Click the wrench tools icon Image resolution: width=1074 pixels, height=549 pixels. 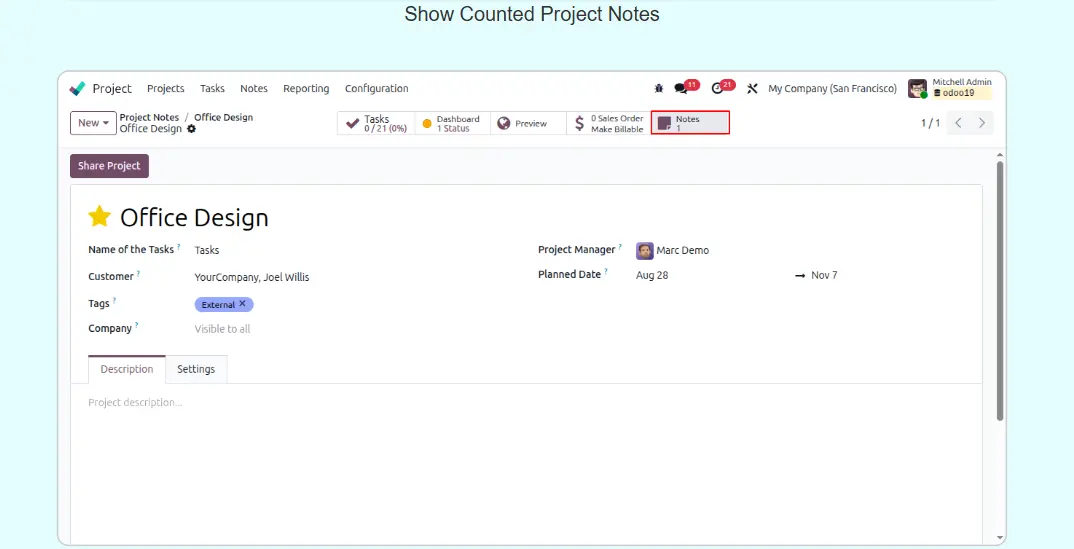click(752, 89)
